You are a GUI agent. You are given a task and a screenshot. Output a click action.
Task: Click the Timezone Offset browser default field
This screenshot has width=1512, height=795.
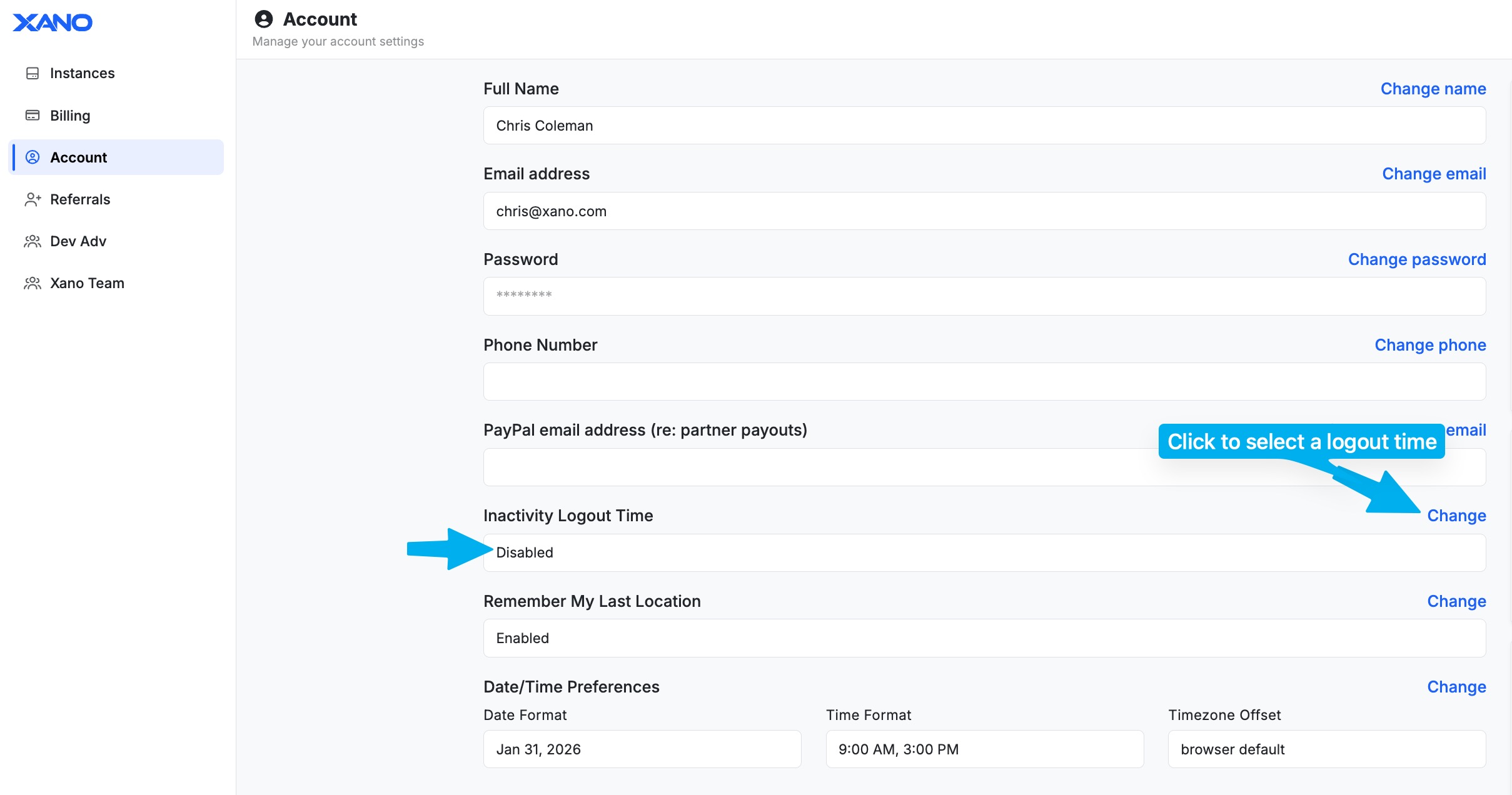coord(1327,749)
